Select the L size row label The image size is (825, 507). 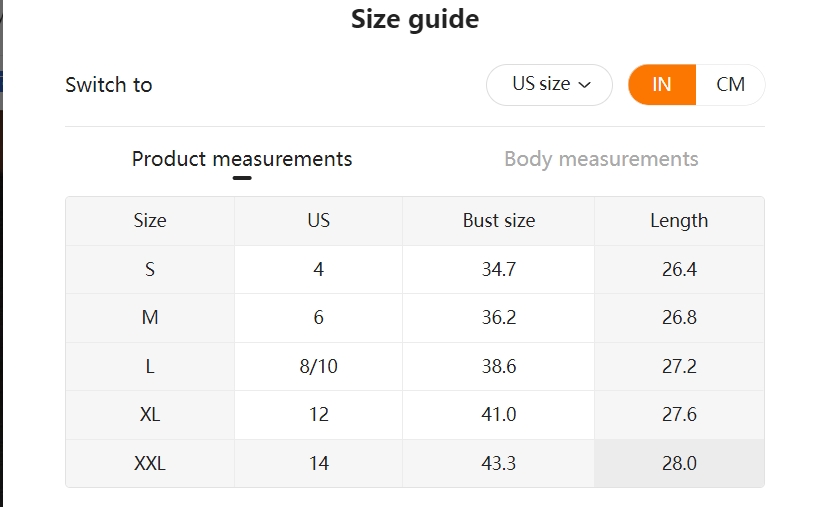pyautogui.click(x=150, y=366)
